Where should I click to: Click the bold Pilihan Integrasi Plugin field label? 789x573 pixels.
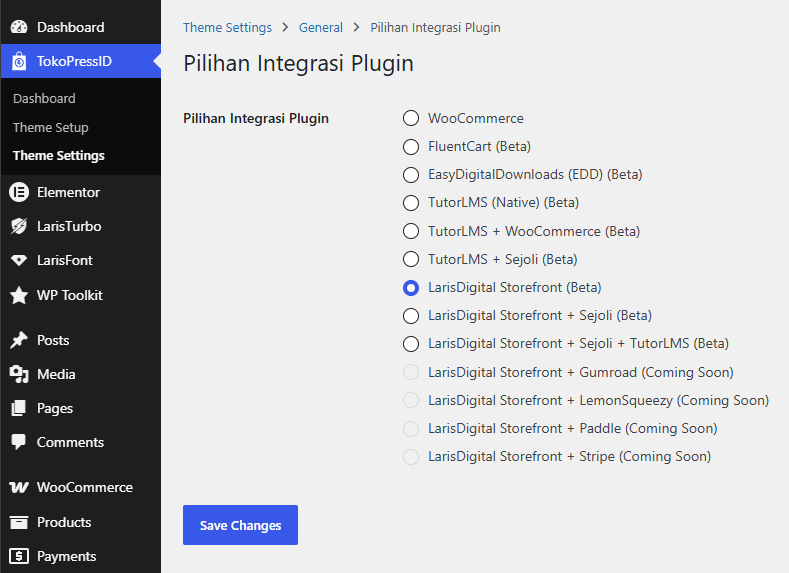coord(256,118)
